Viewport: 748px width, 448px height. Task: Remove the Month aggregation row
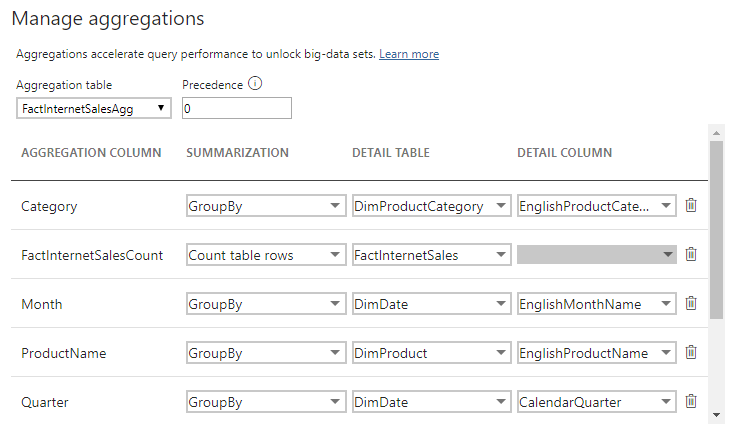coord(691,303)
